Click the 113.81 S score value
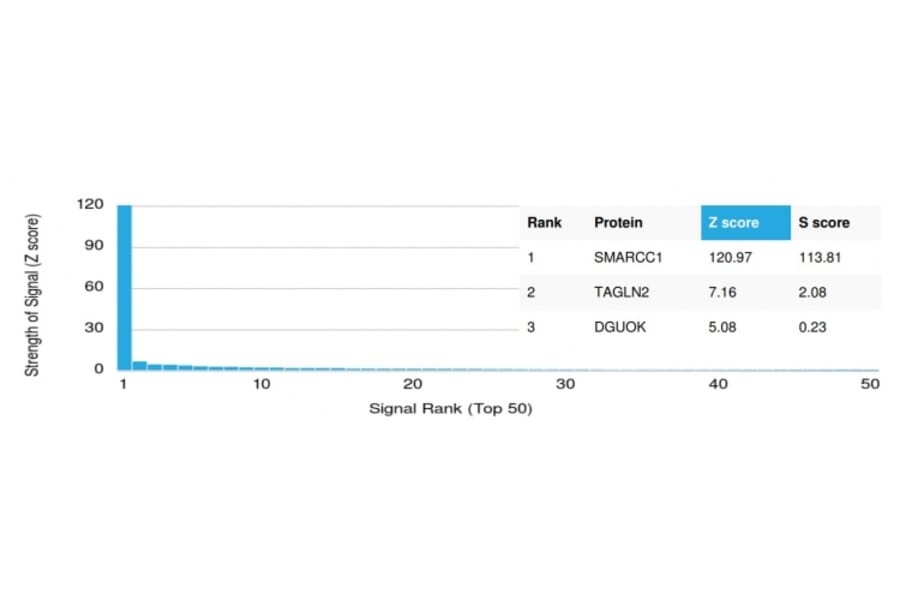This screenshot has width=900, height=594. tap(820, 258)
